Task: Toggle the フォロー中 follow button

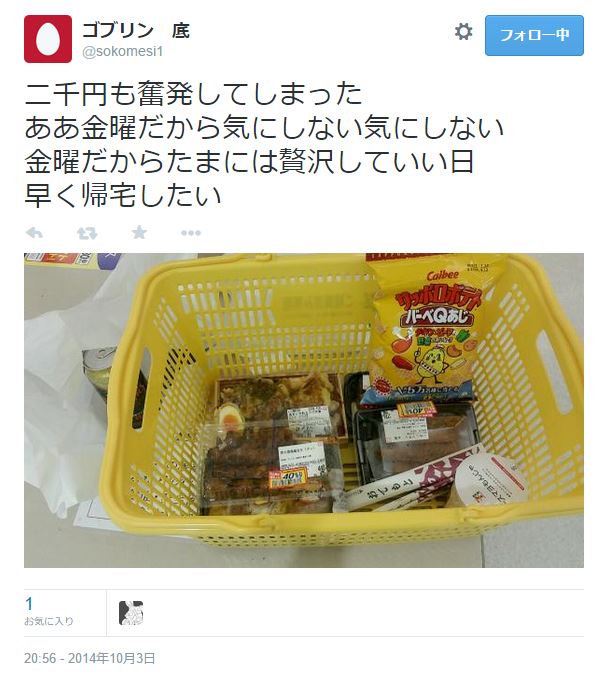Action: point(534,36)
